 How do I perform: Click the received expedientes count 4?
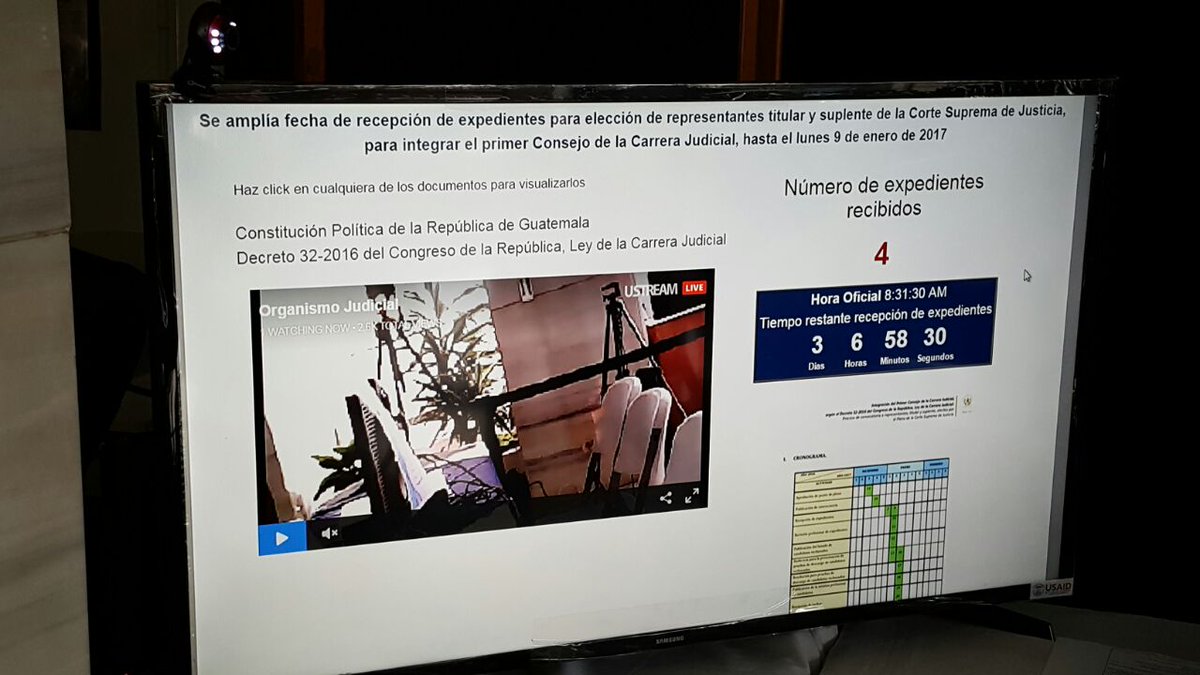pos(881,255)
